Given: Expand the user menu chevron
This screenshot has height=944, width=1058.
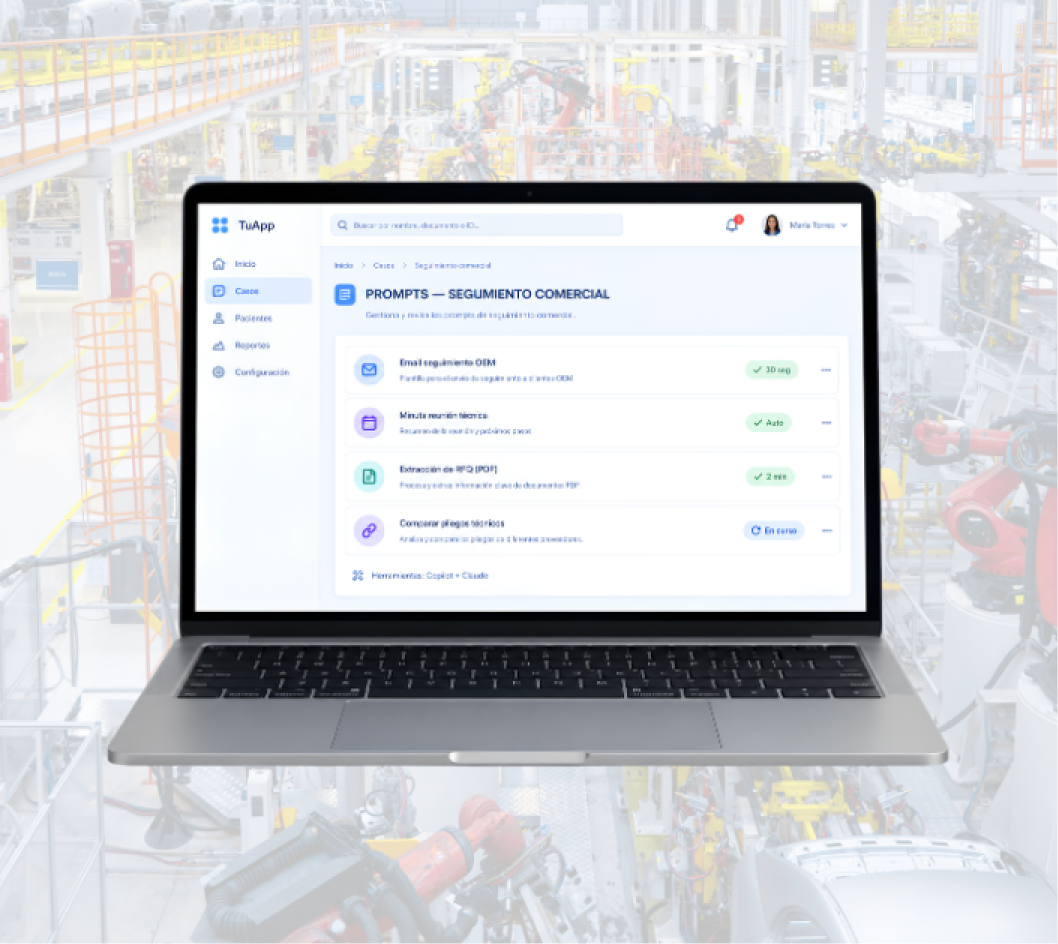Looking at the screenshot, I should coord(844,225).
